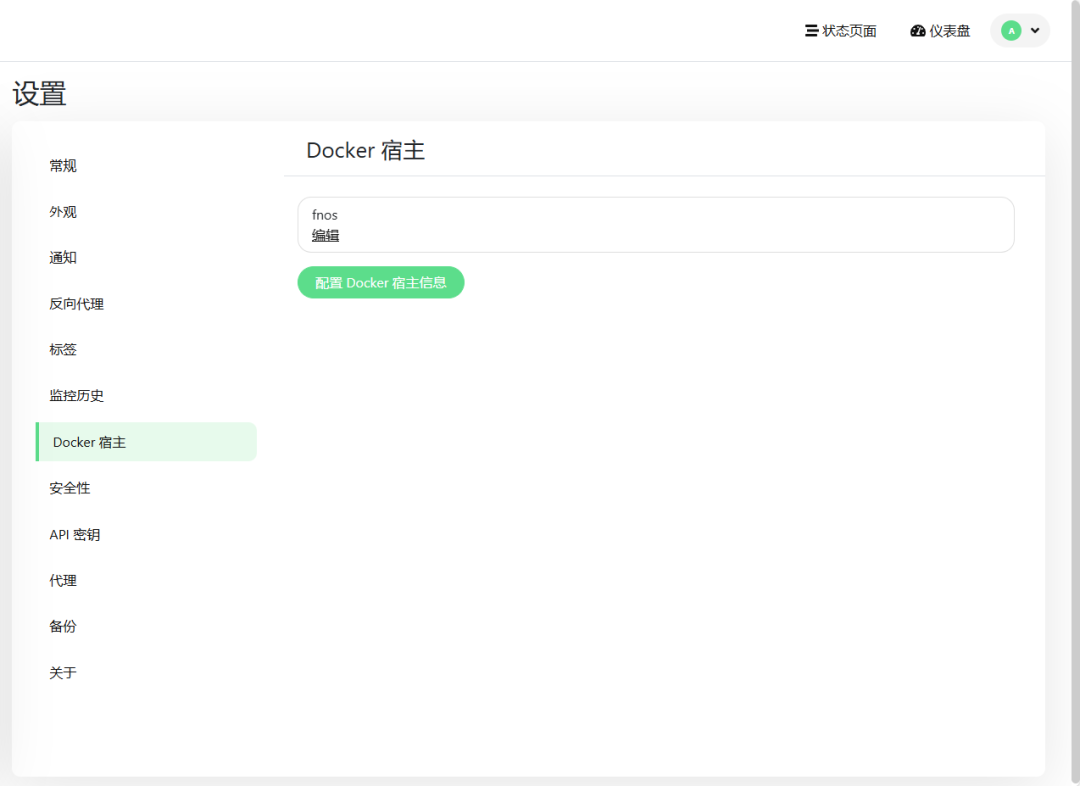Go to API 密钥 settings
1080x786 pixels.
tap(75, 535)
